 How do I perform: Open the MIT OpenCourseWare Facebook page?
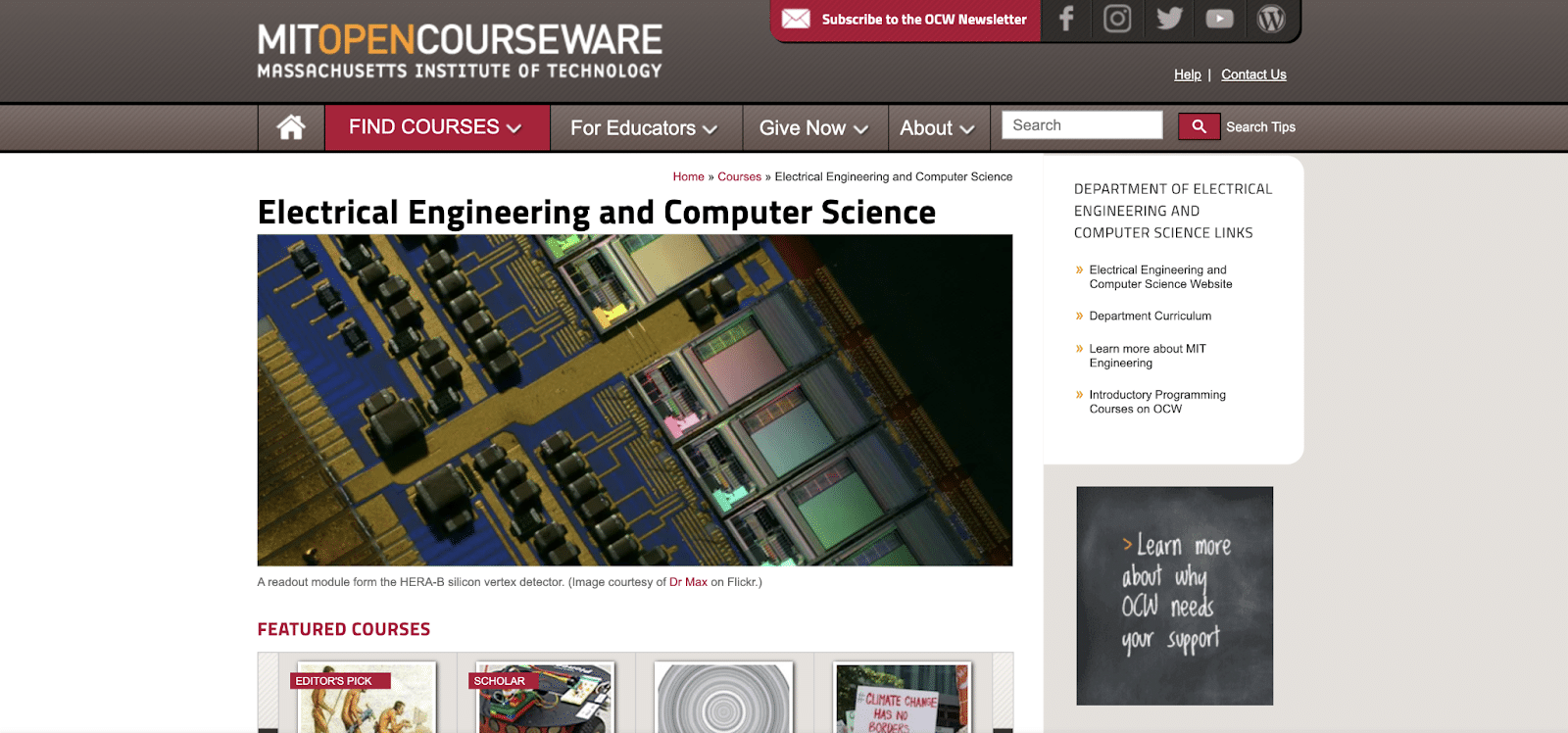click(1066, 19)
